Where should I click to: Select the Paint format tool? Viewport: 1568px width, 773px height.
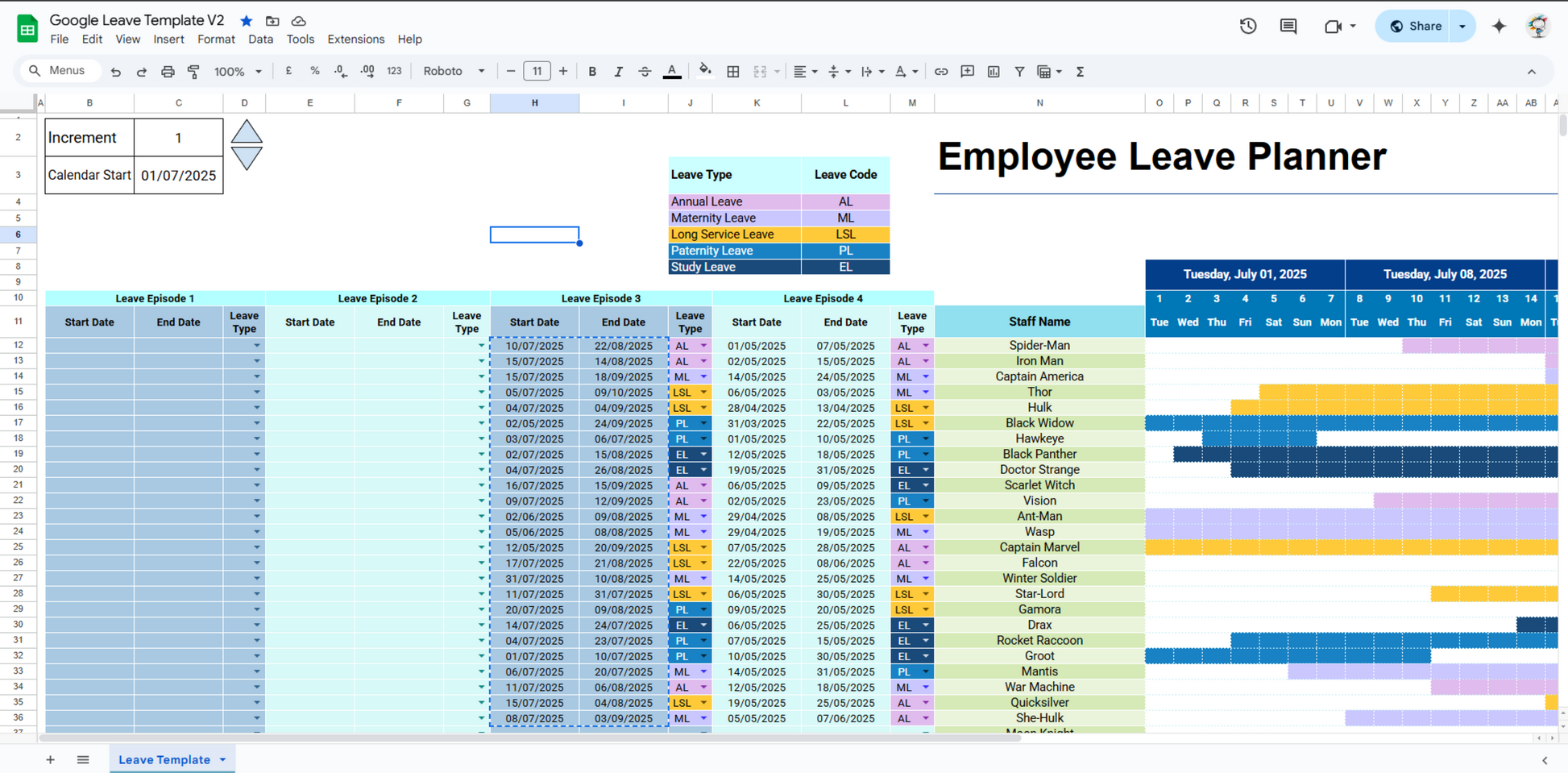pos(193,72)
